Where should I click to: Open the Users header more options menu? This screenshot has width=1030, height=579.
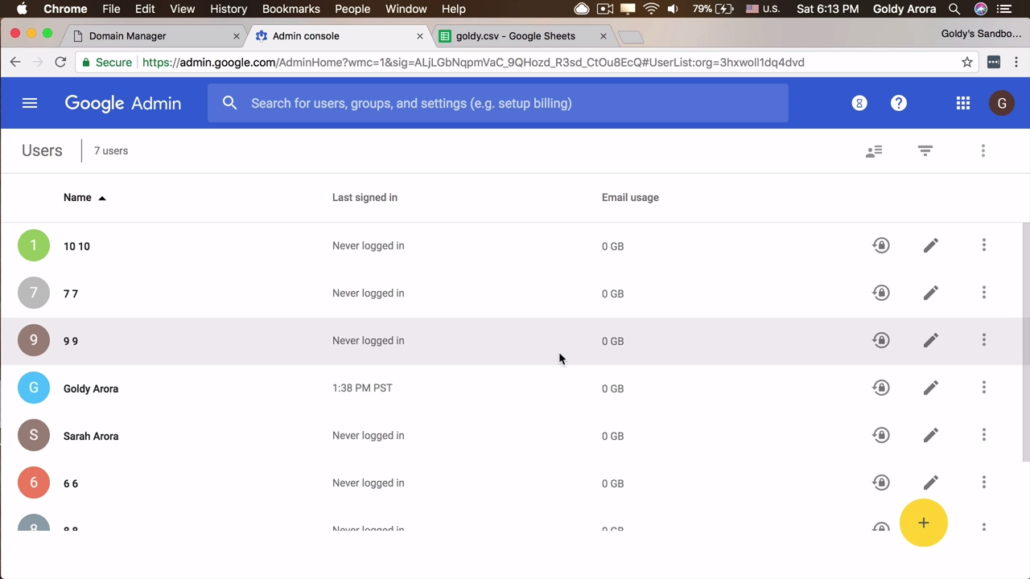click(x=983, y=151)
